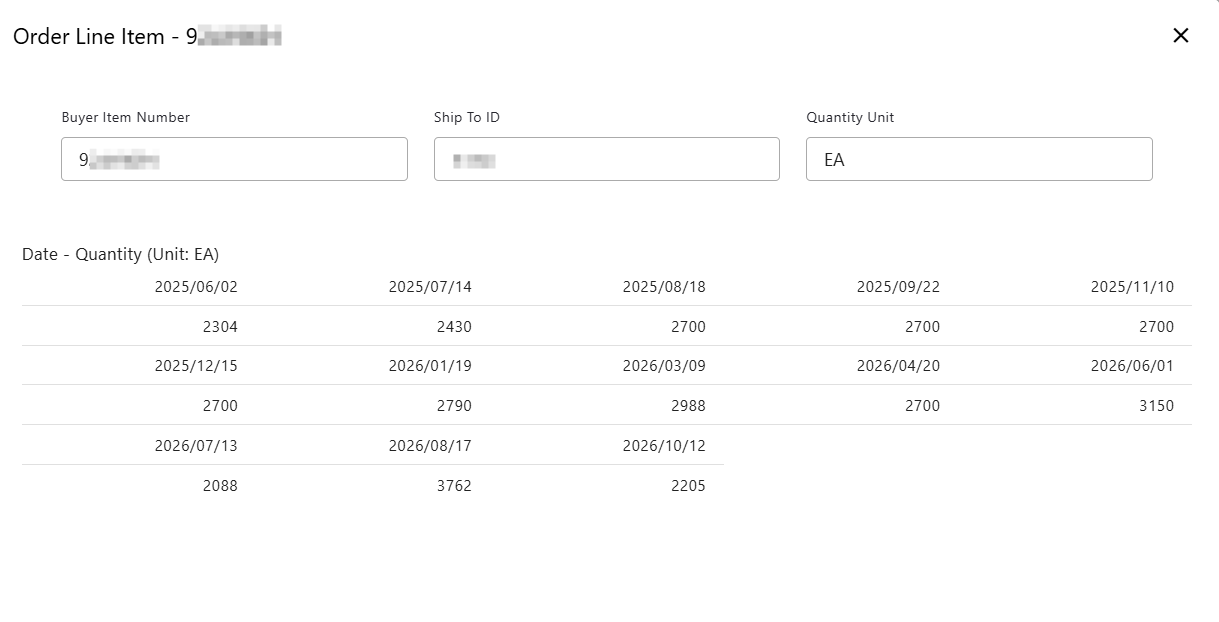
Task: Close the Order Line Item dialog
Action: click(1180, 36)
